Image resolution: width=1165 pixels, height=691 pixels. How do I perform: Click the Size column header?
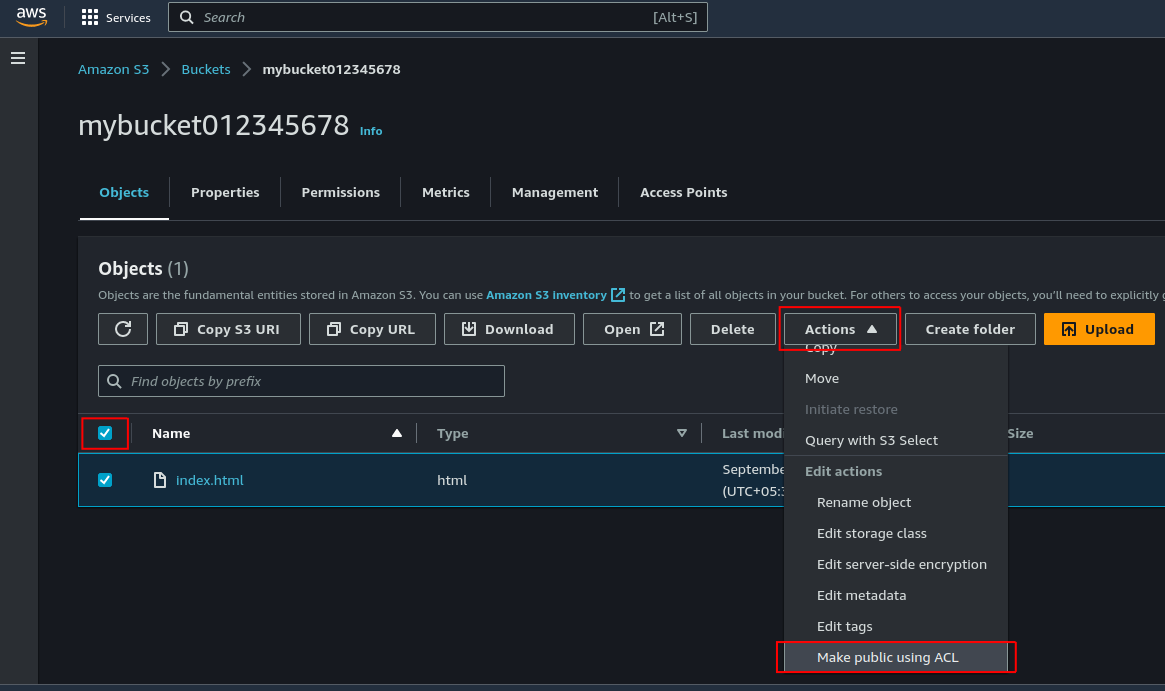coord(1020,433)
